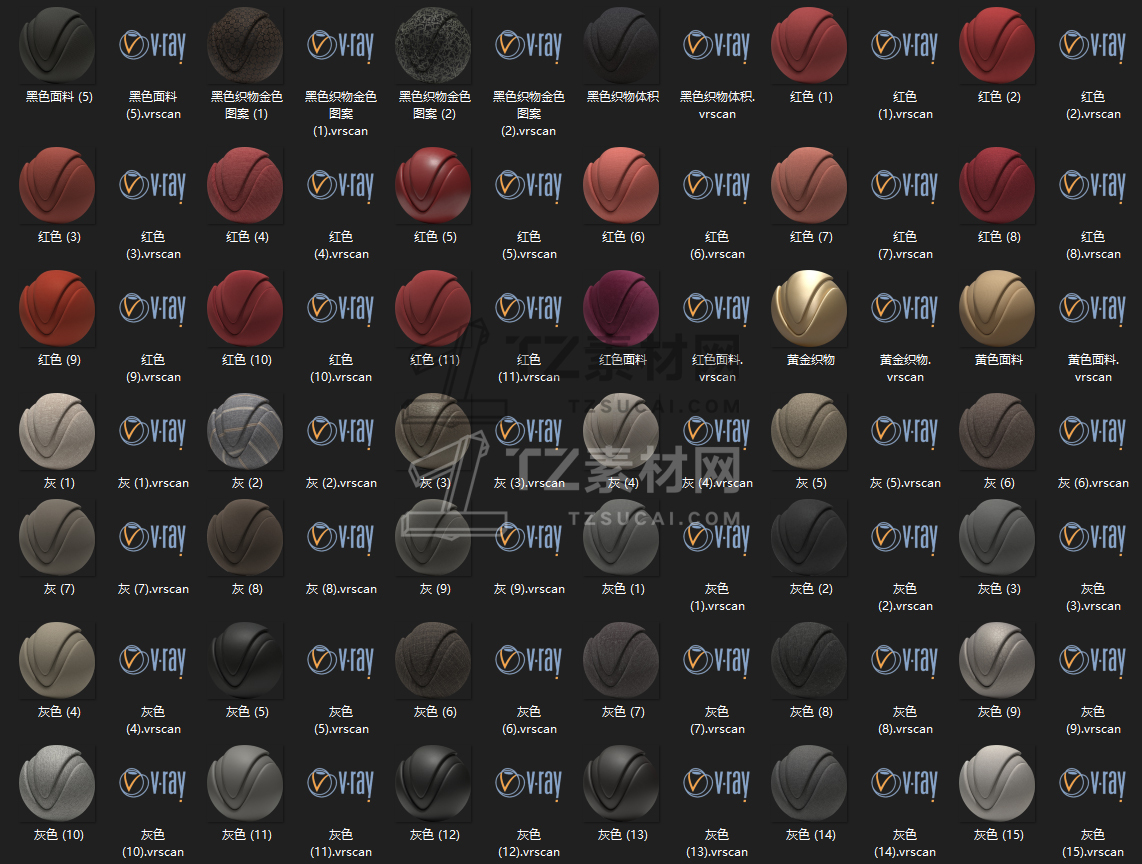The image size is (1142, 864).
Task: Open the 黑色面料 (5).vrscan V-Ray file icon
Action: [152, 45]
